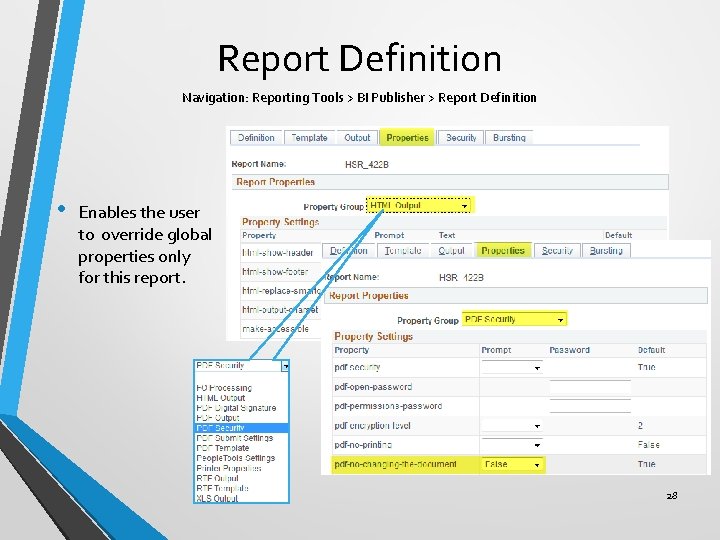The width and height of the screenshot is (720, 540).
Task: Click the Default value False for pdf-no-printing
Action: 648,445
